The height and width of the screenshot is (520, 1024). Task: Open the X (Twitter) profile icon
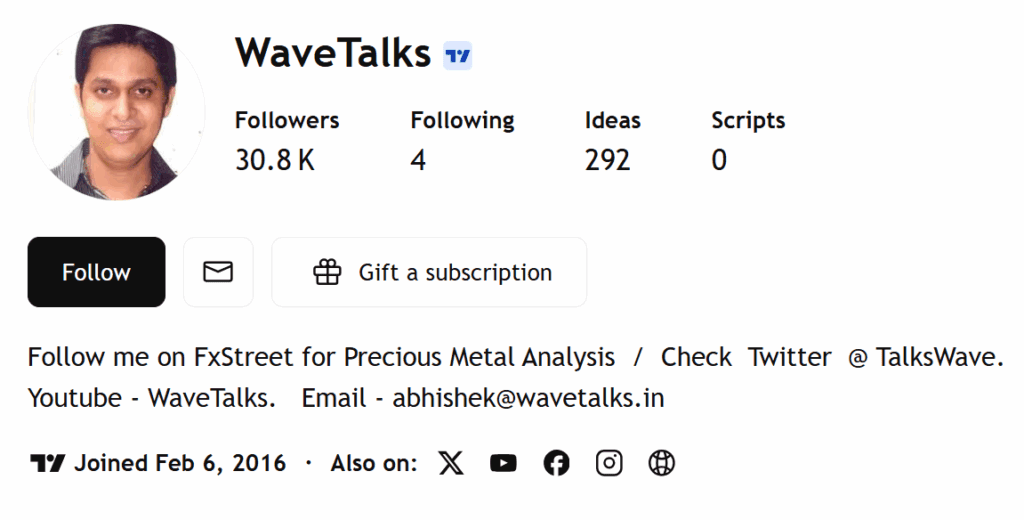point(452,463)
